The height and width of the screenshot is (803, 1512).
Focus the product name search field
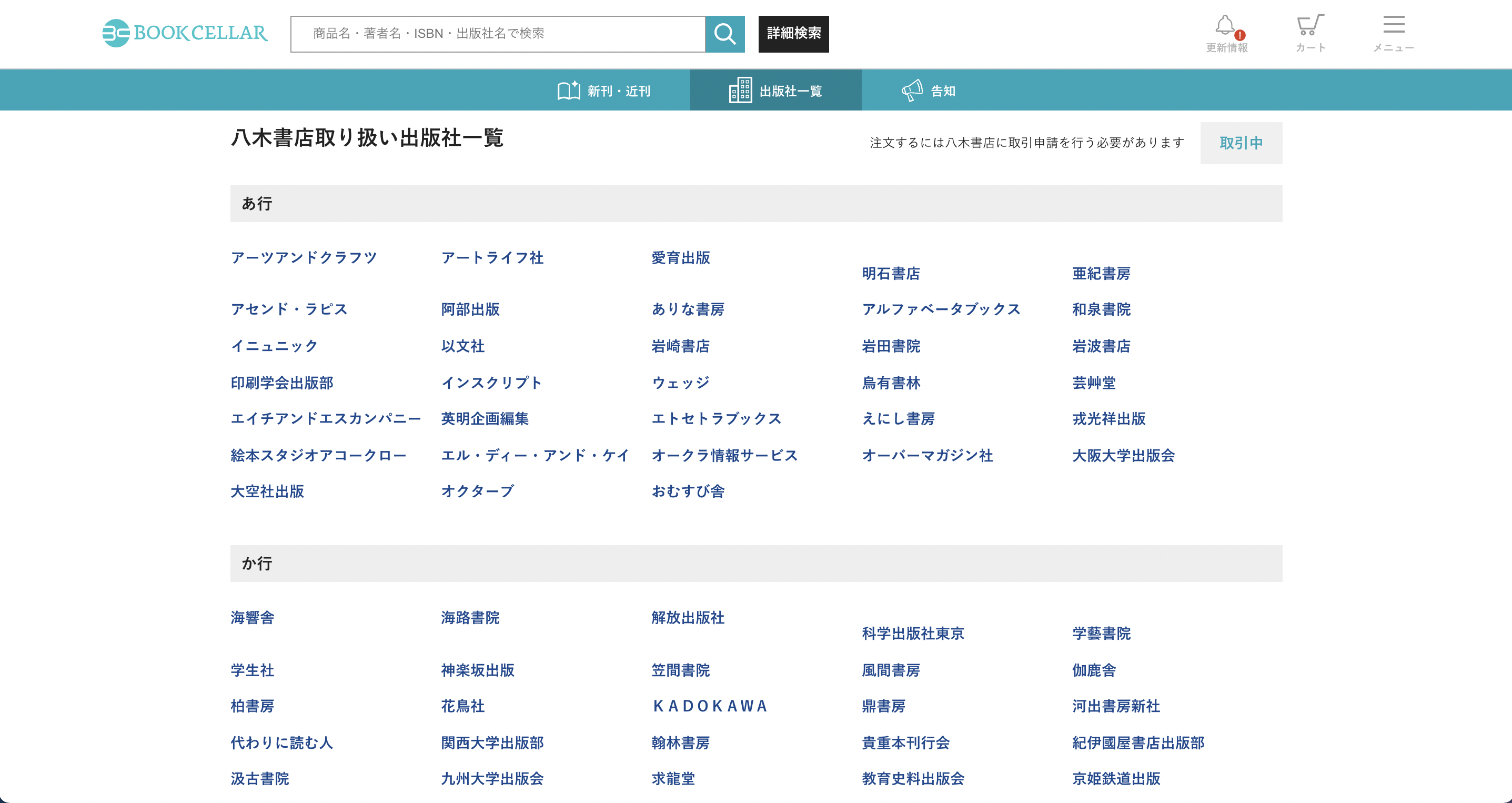[498, 34]
